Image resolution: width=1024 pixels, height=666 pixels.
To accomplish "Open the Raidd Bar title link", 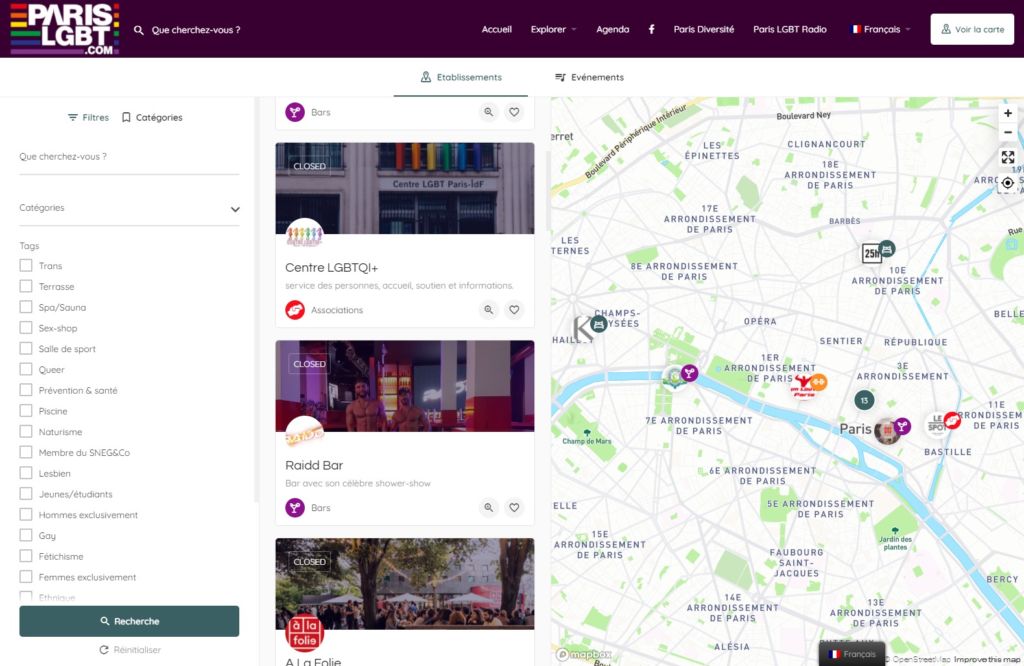I will click(x=314, y=465).
